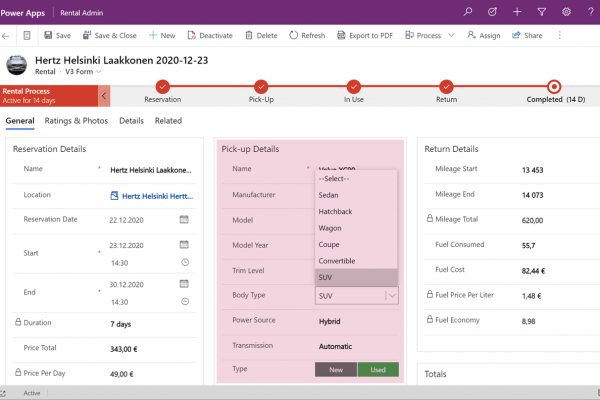Choose the highlighted SUV list option
The image size is (600, 400).
(x=356, y=277)
